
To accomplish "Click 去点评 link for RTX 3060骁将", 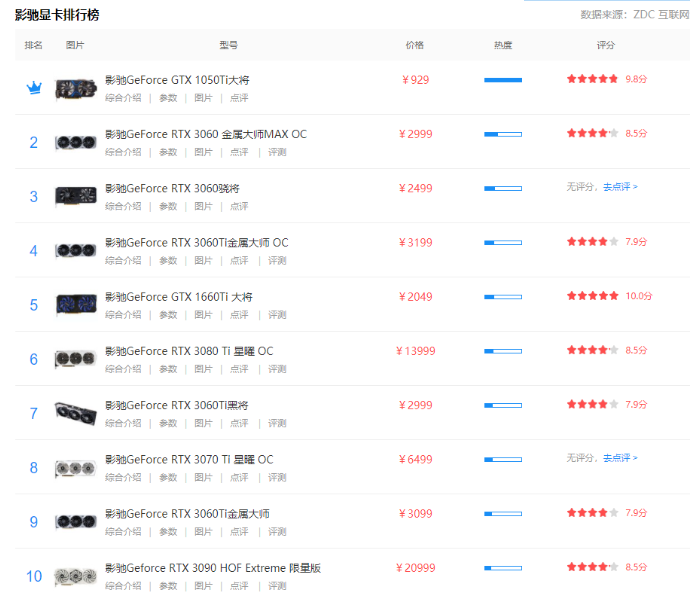I will pos(620,187).
